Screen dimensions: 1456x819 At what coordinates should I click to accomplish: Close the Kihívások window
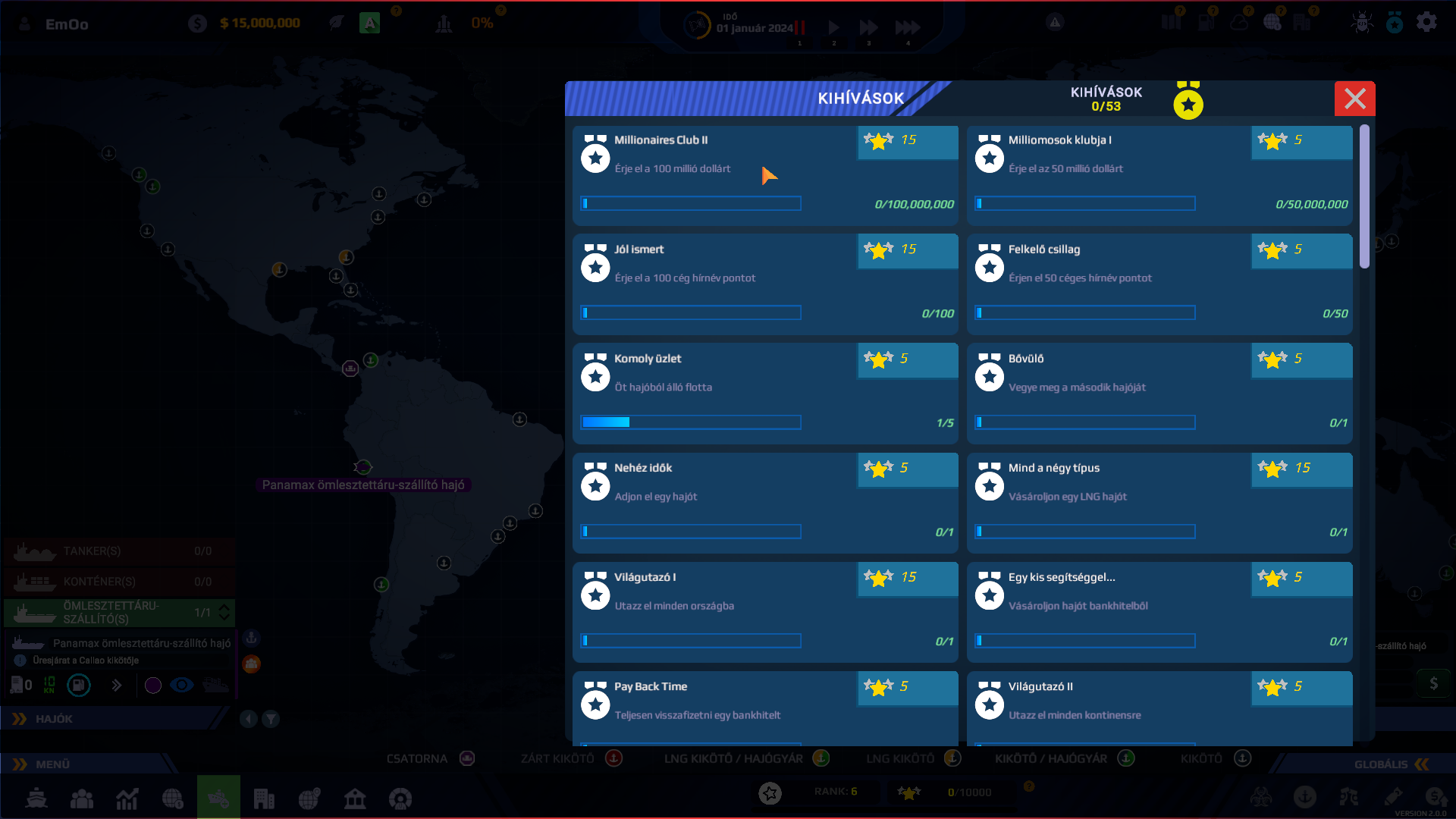(x=1354, y=99)
